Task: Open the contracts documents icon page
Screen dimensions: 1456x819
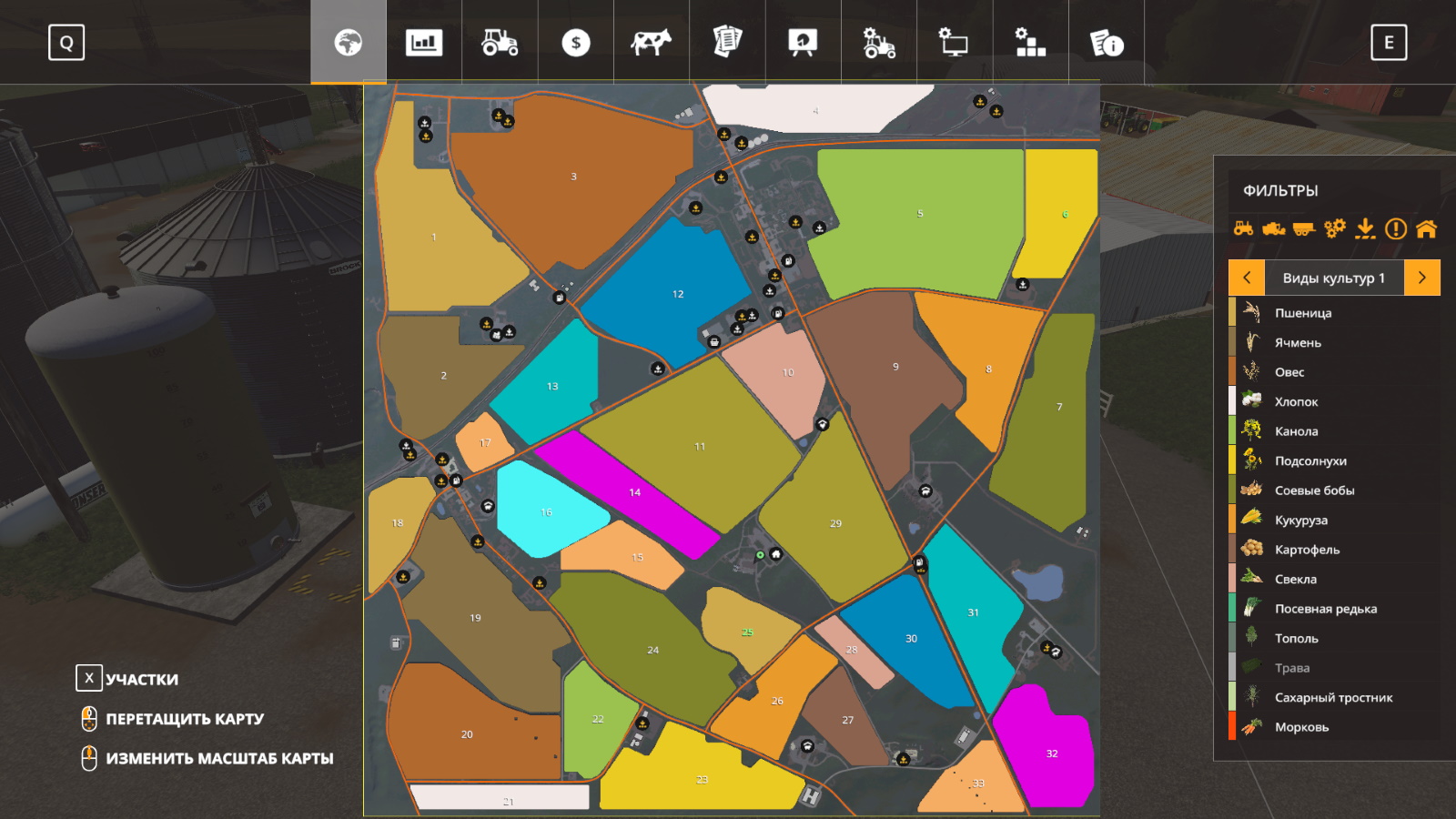Action: point(727,43)
